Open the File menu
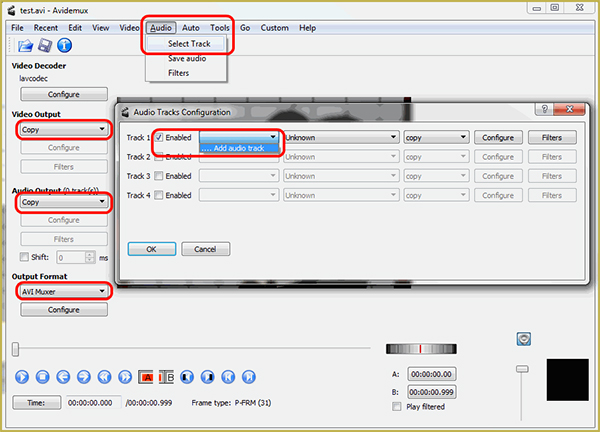 click(17, 28)
